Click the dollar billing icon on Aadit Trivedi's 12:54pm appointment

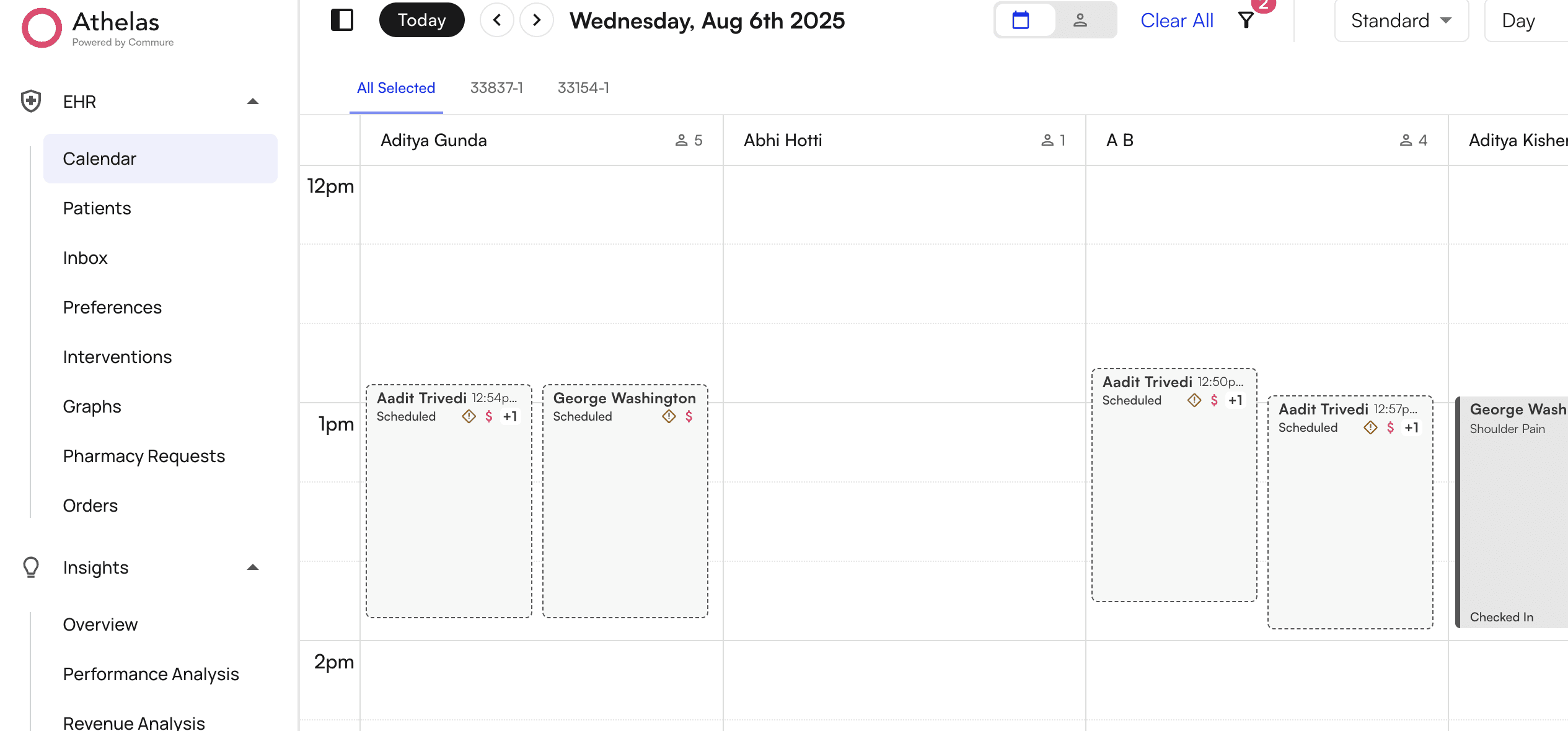489,416
